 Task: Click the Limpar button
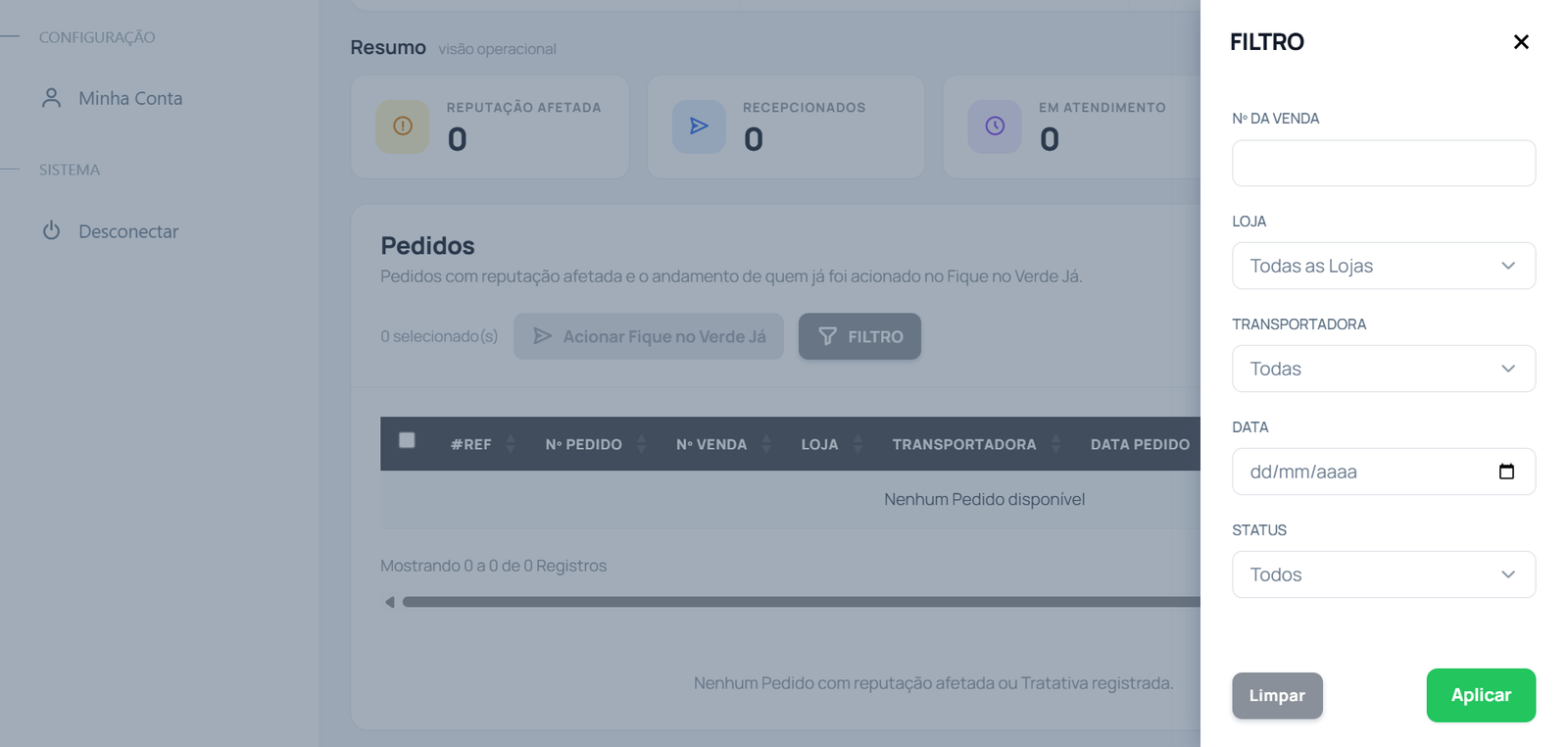tap(1277, 695)
